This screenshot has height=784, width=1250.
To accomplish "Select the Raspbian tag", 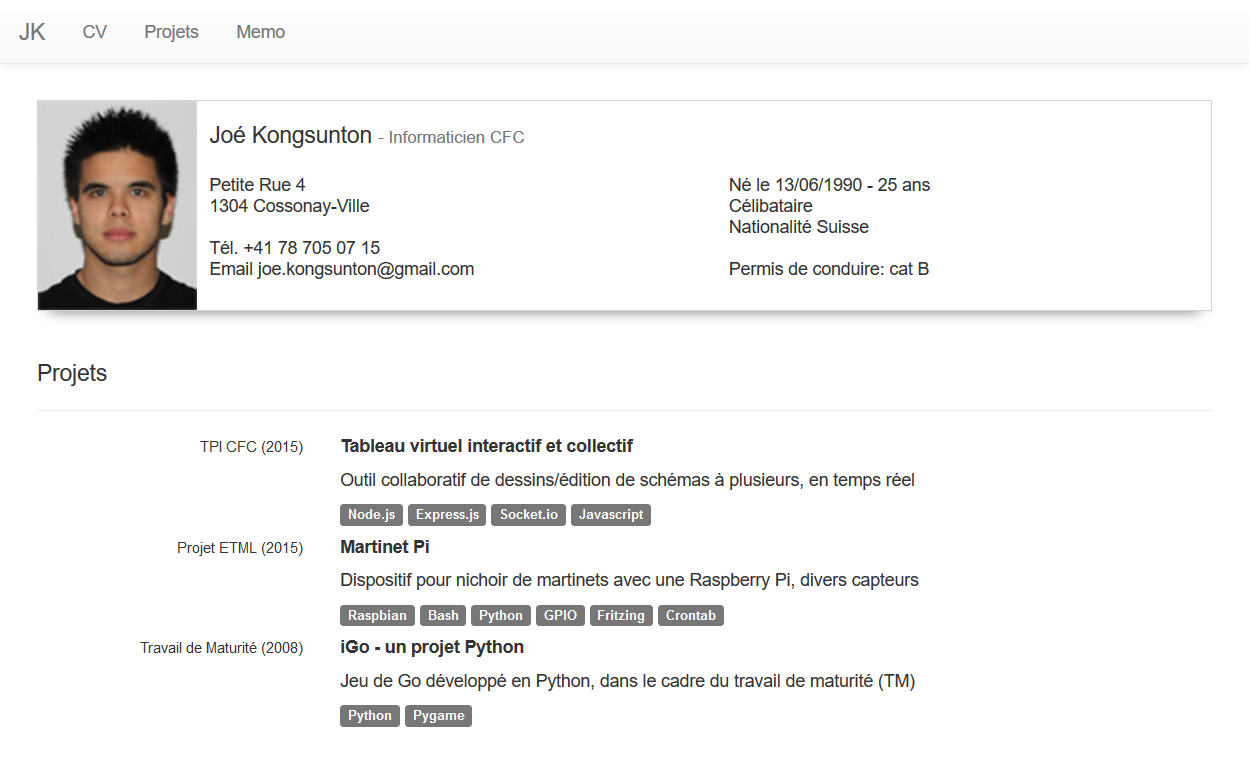I will tap(377, 615).
